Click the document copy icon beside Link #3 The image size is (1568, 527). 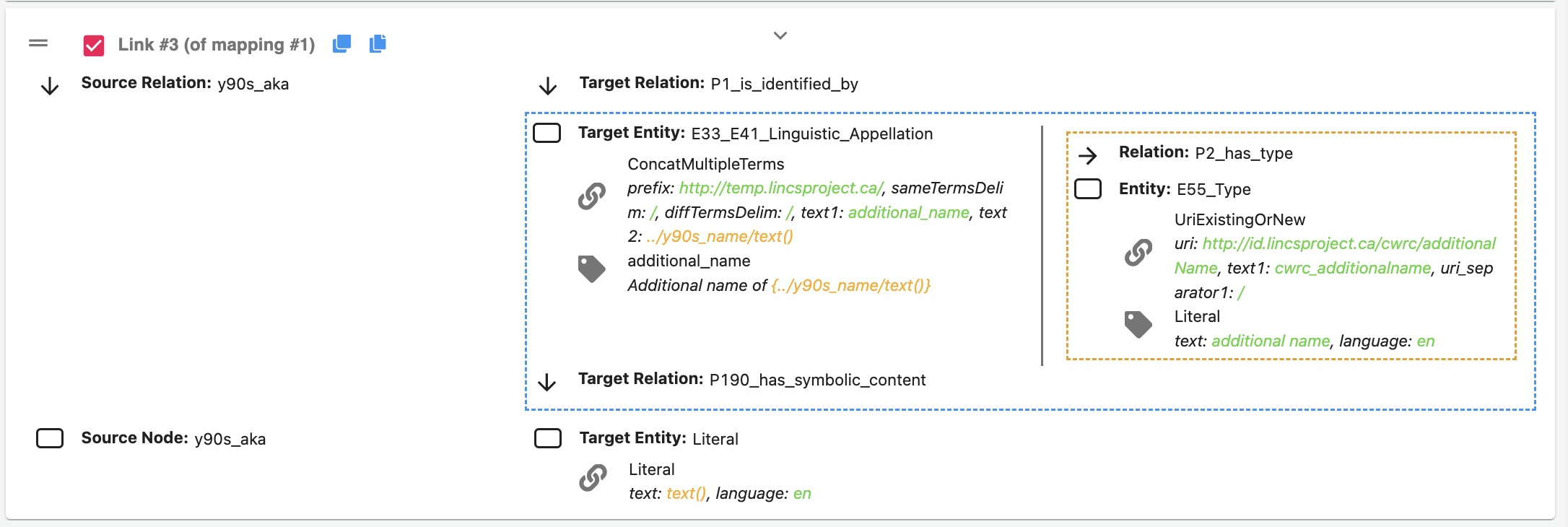point(378,44)
